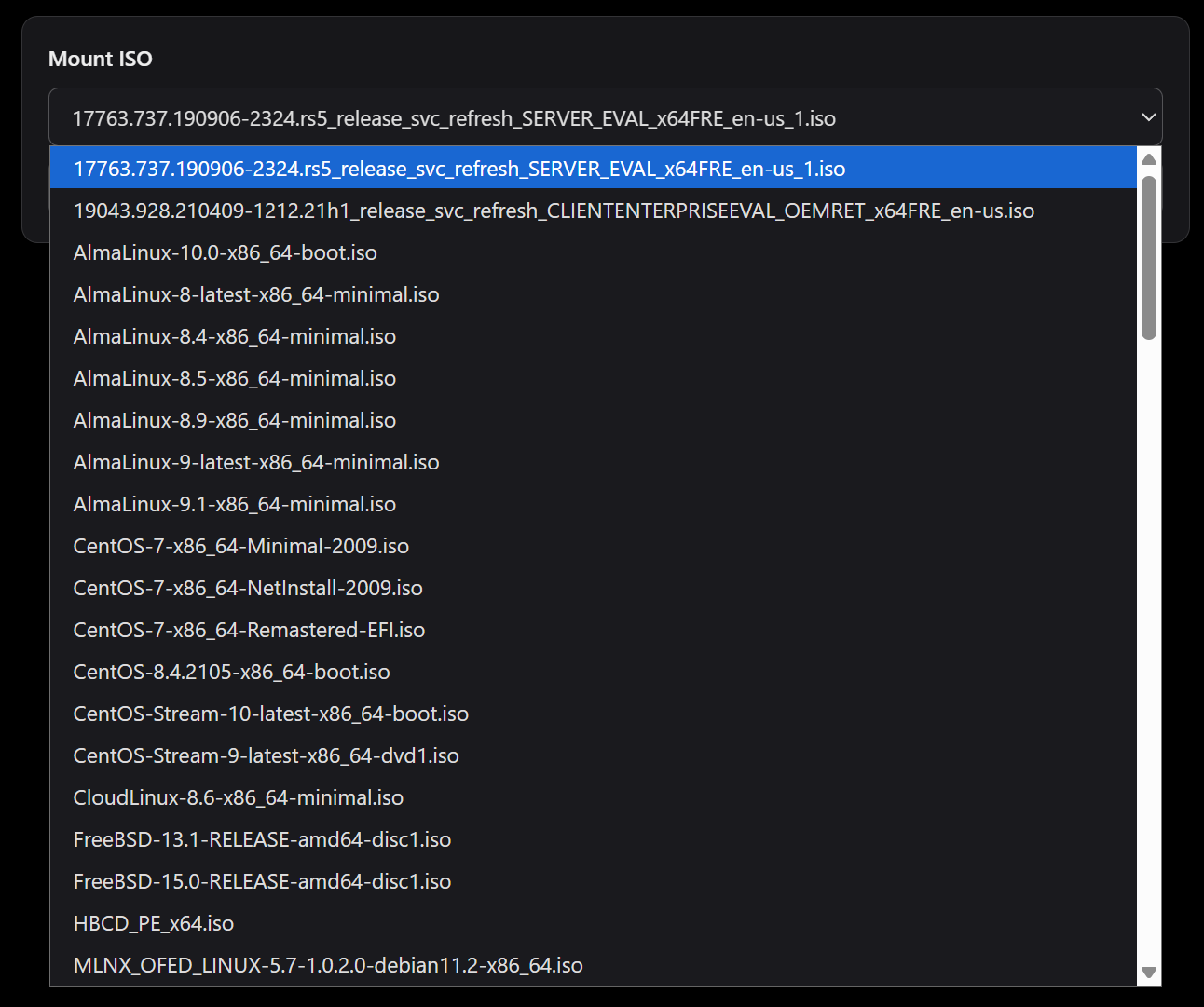Click the scrollbar down arrow in ISO list
This screenshot has width=1204, height=1007.
1149,973
